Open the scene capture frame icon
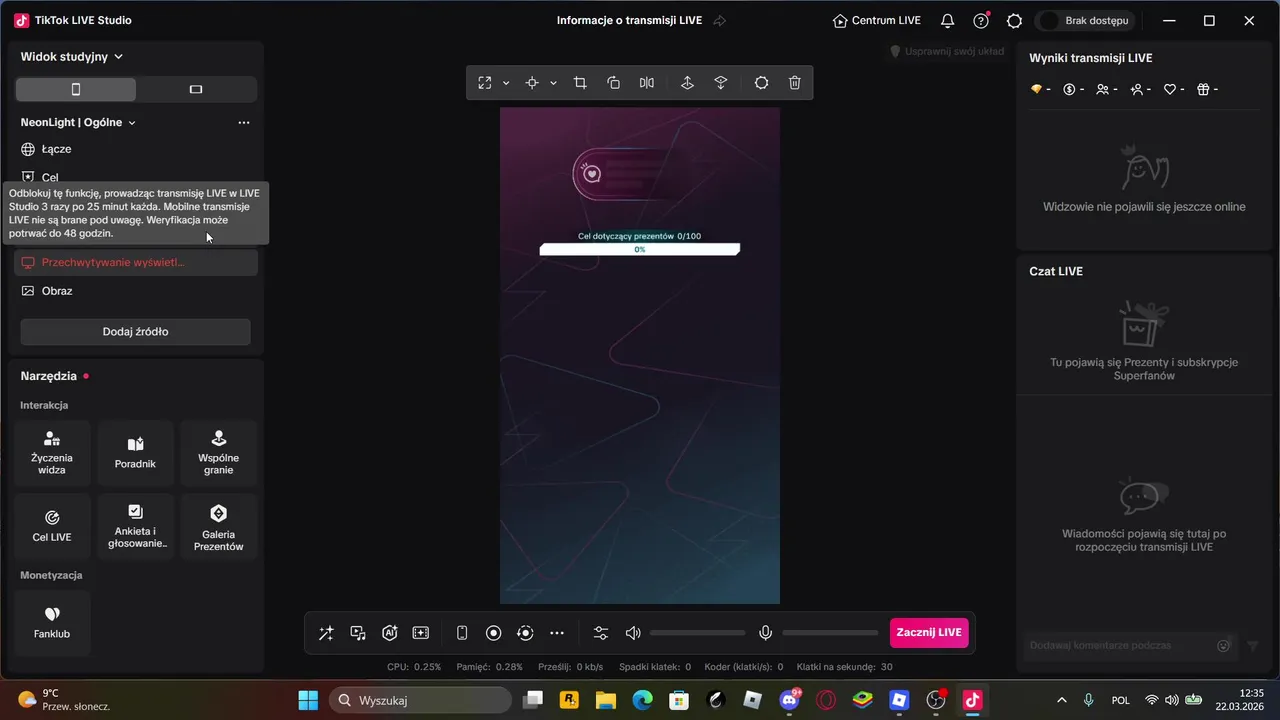Screen dimensions: 1280x720 pos(421,633)
